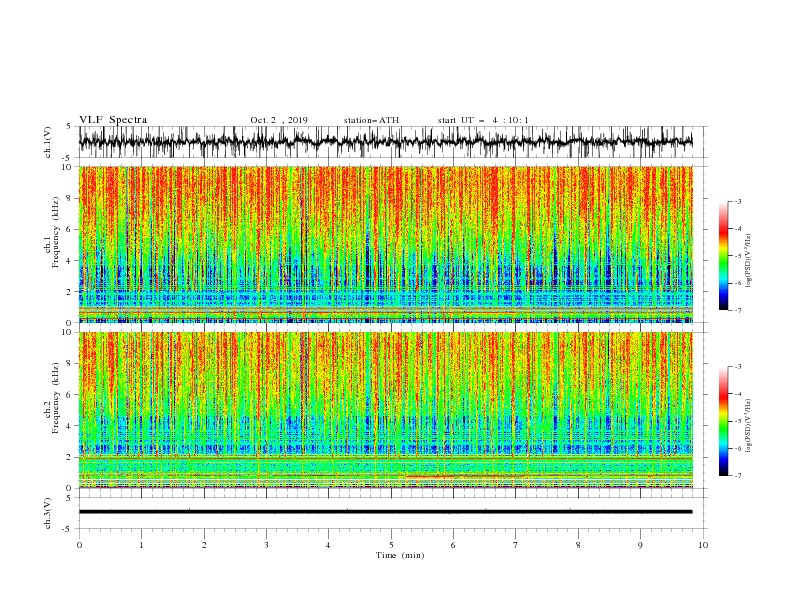Click the "-3" label on ch.1 colorbar
This screenshot has width=792, height=612.
[x=738, y=201]
